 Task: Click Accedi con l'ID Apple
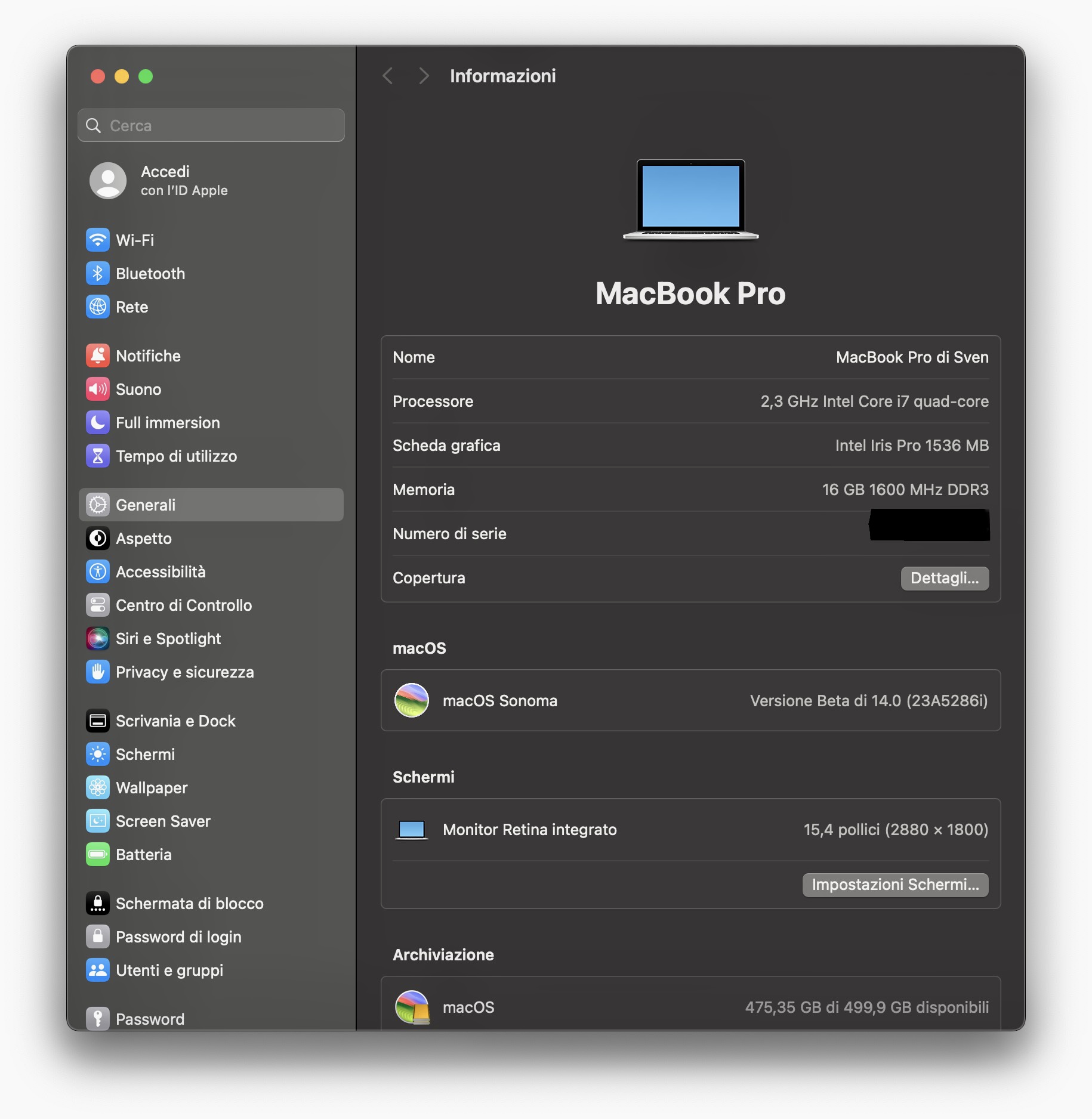tap(184, 180)
